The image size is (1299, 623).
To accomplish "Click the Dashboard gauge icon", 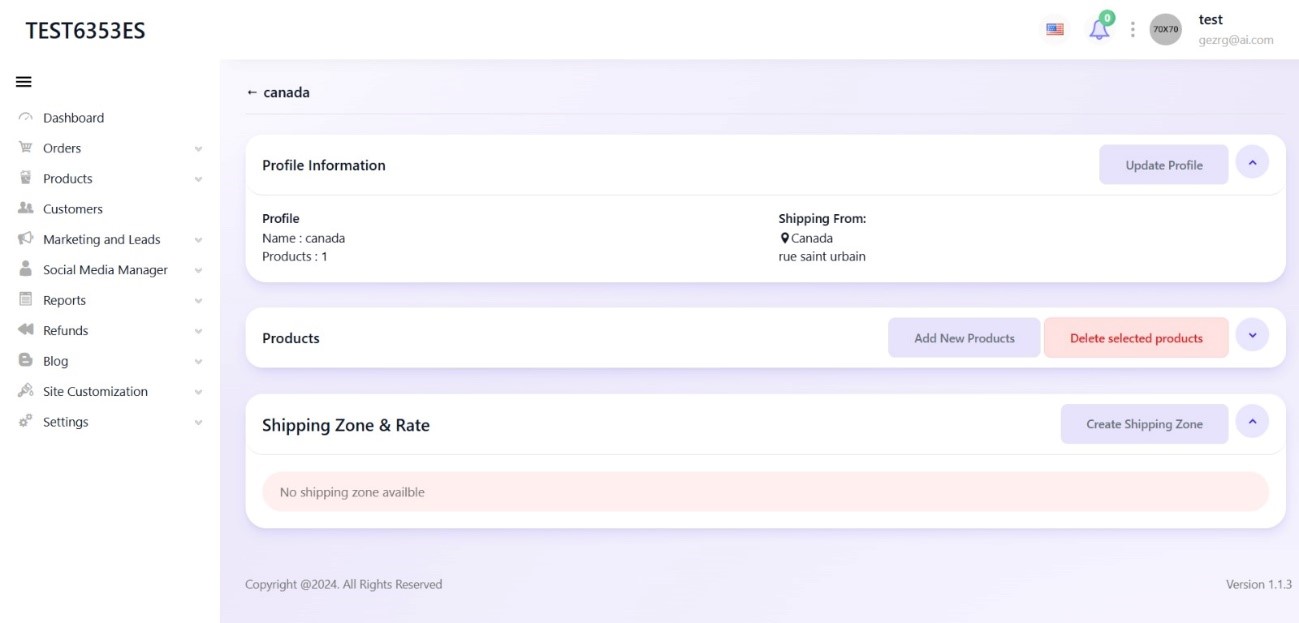I will tap(26, 118).
